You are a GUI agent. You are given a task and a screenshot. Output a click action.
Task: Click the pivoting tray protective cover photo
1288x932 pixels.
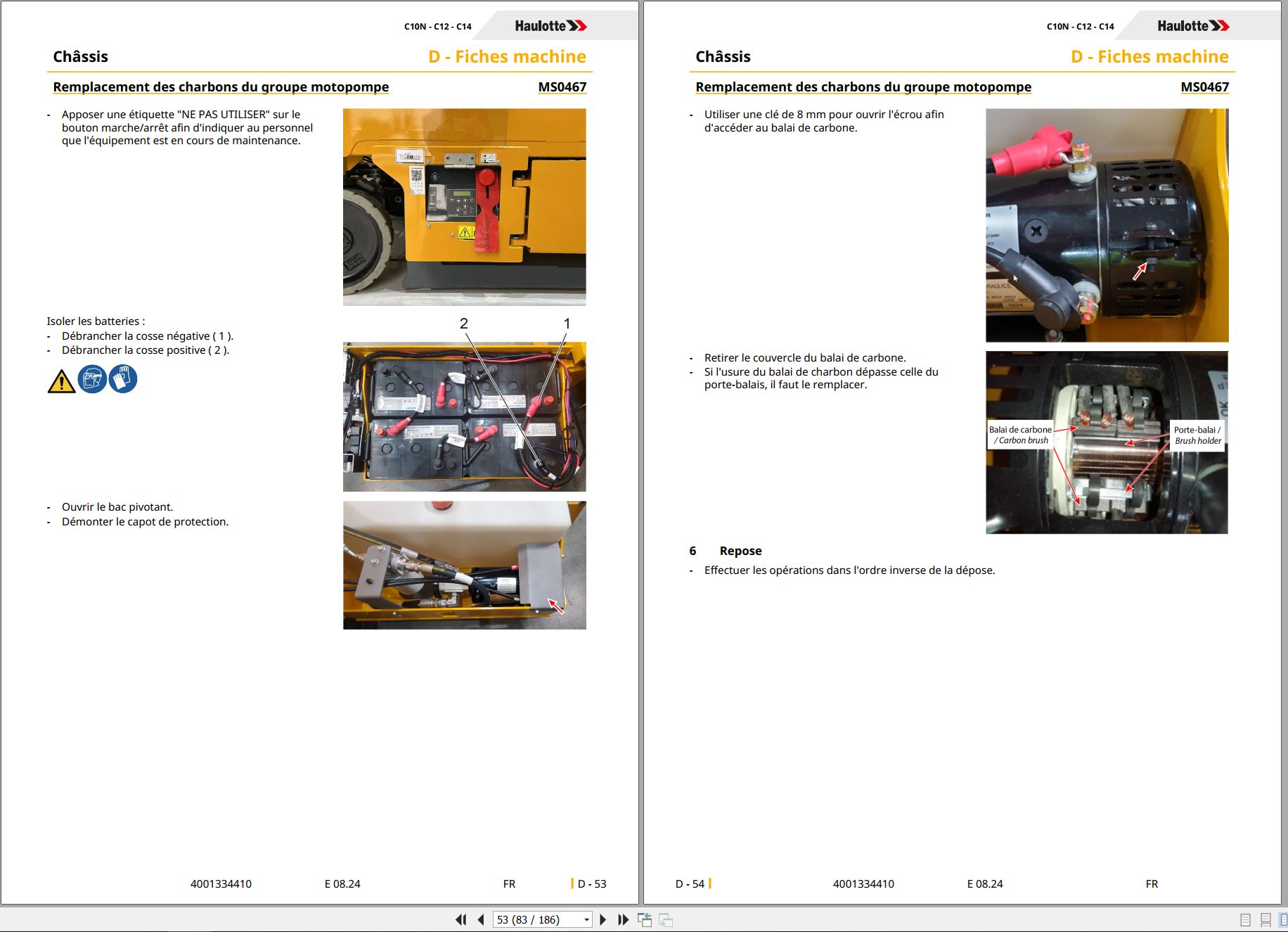coord(464,565)
